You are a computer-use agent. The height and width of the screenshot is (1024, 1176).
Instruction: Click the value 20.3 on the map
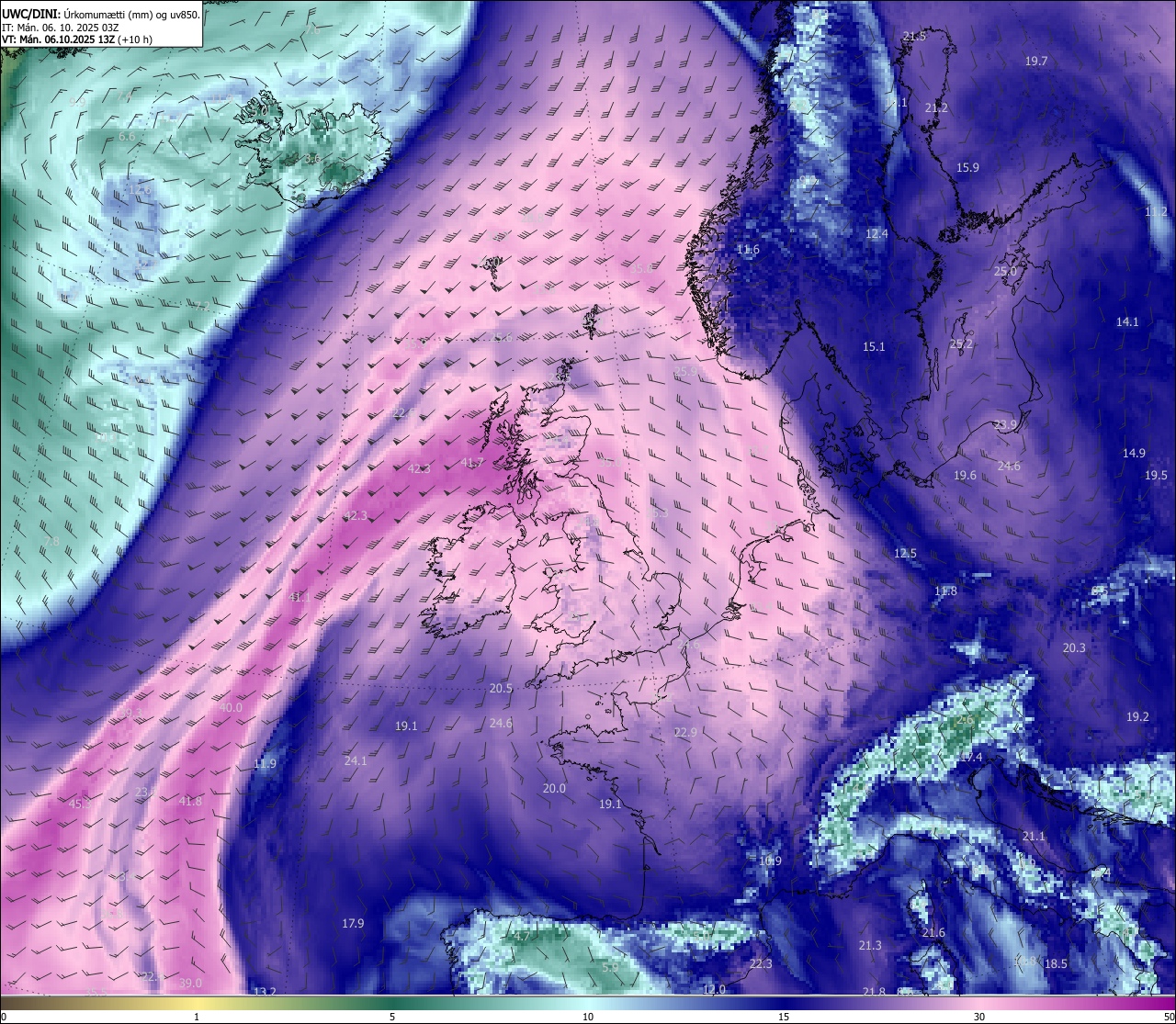click(x=1074, y=647)
